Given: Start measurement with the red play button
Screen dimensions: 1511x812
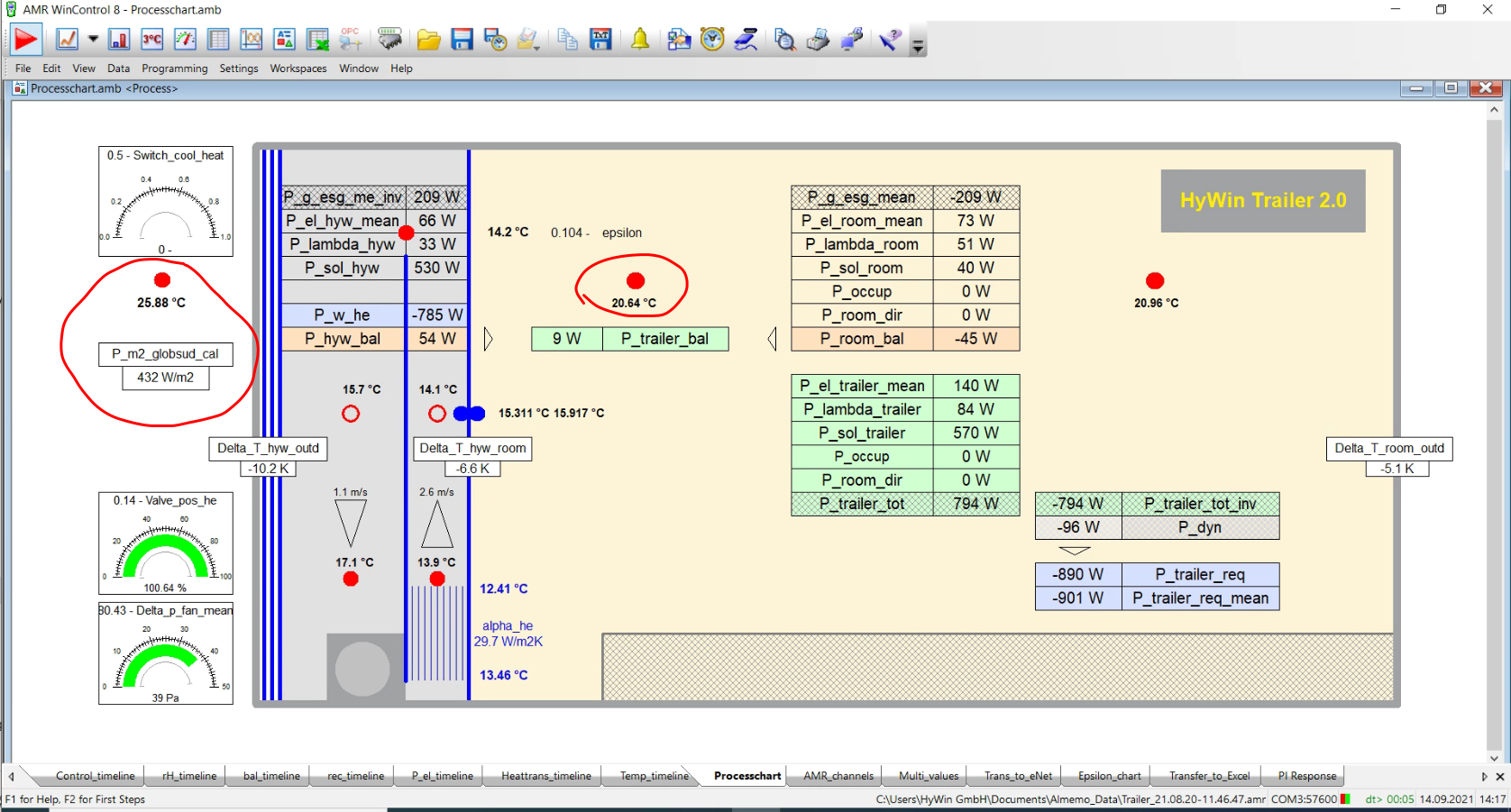Looking at the screenshot, I should tap(25, 39).
